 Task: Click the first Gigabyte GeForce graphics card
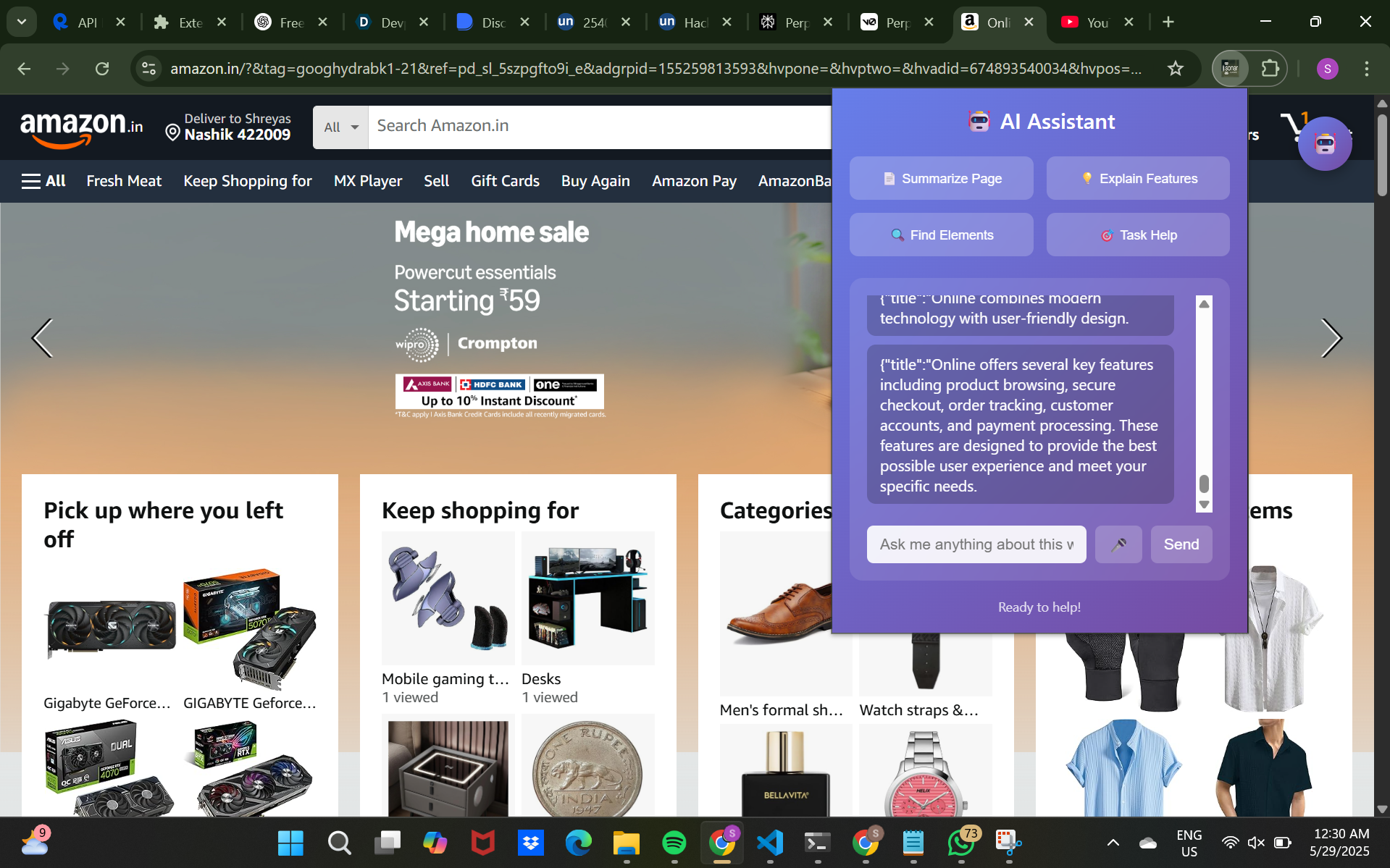[111, 628]
